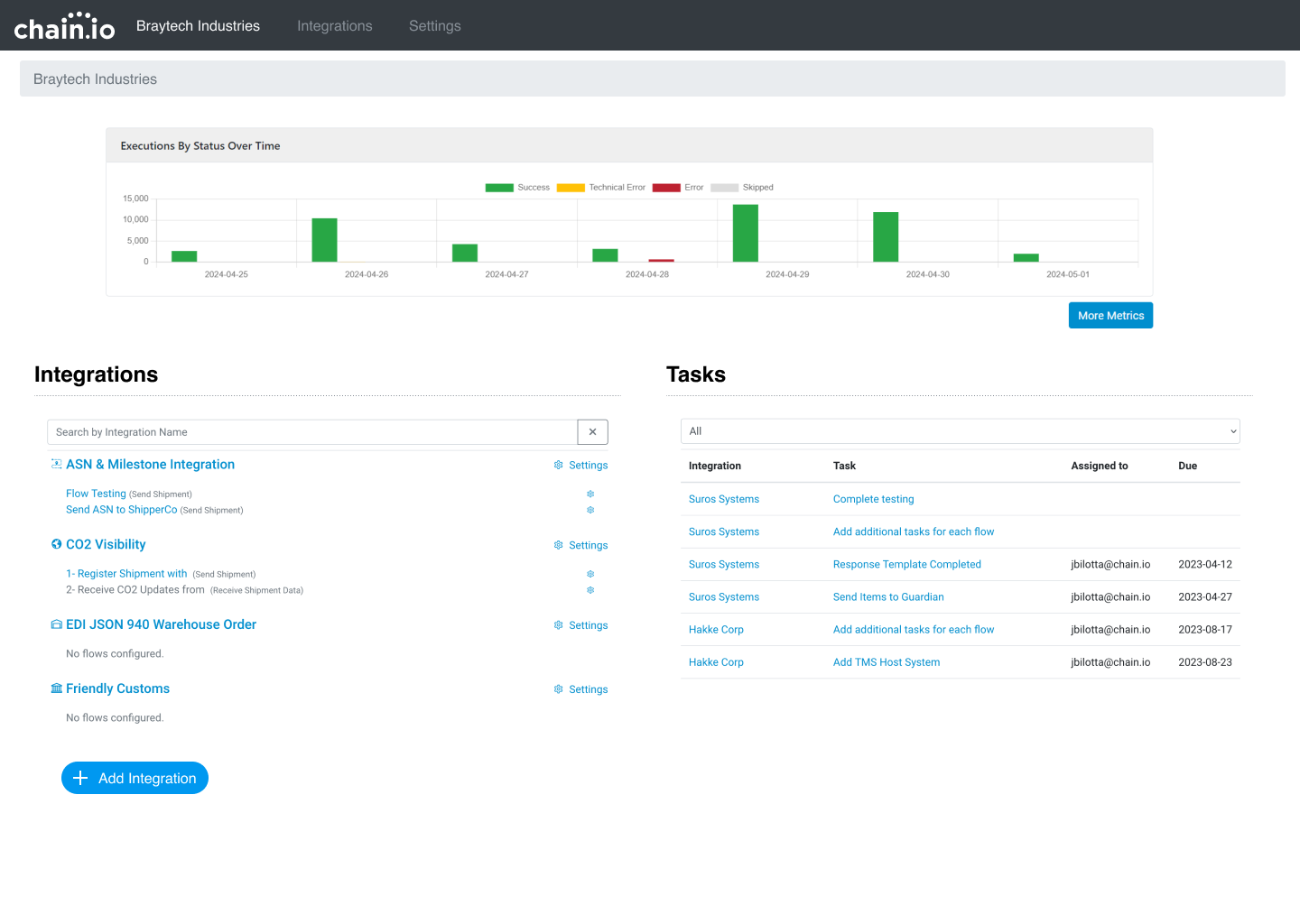Toggle the Skipped legend swatch
Screen dimensions: 1300x924
pos(724,188)
